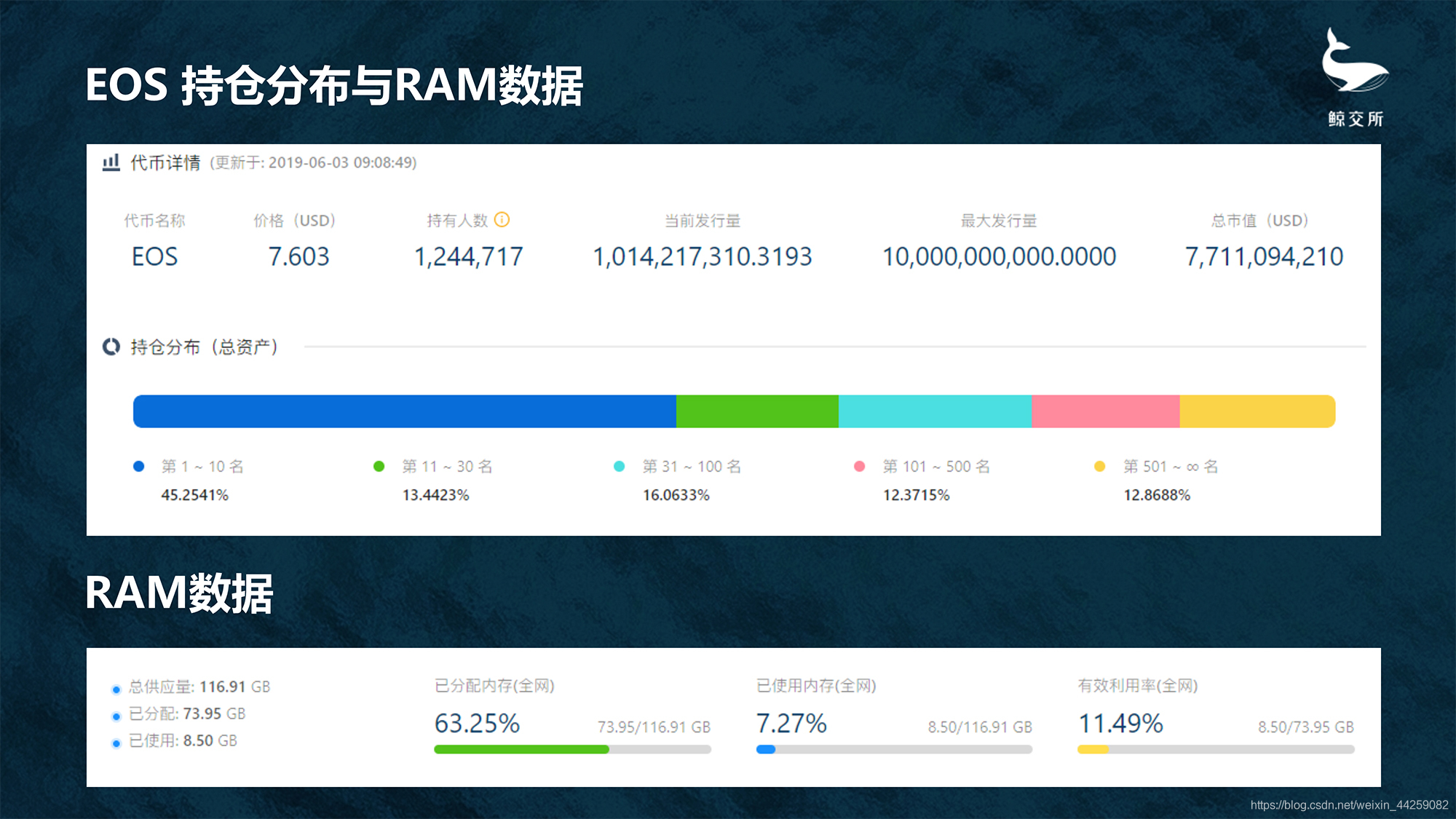Click the 已使用内存(全网) label
Screen dimensions: 1456x819
pos(816,685)
